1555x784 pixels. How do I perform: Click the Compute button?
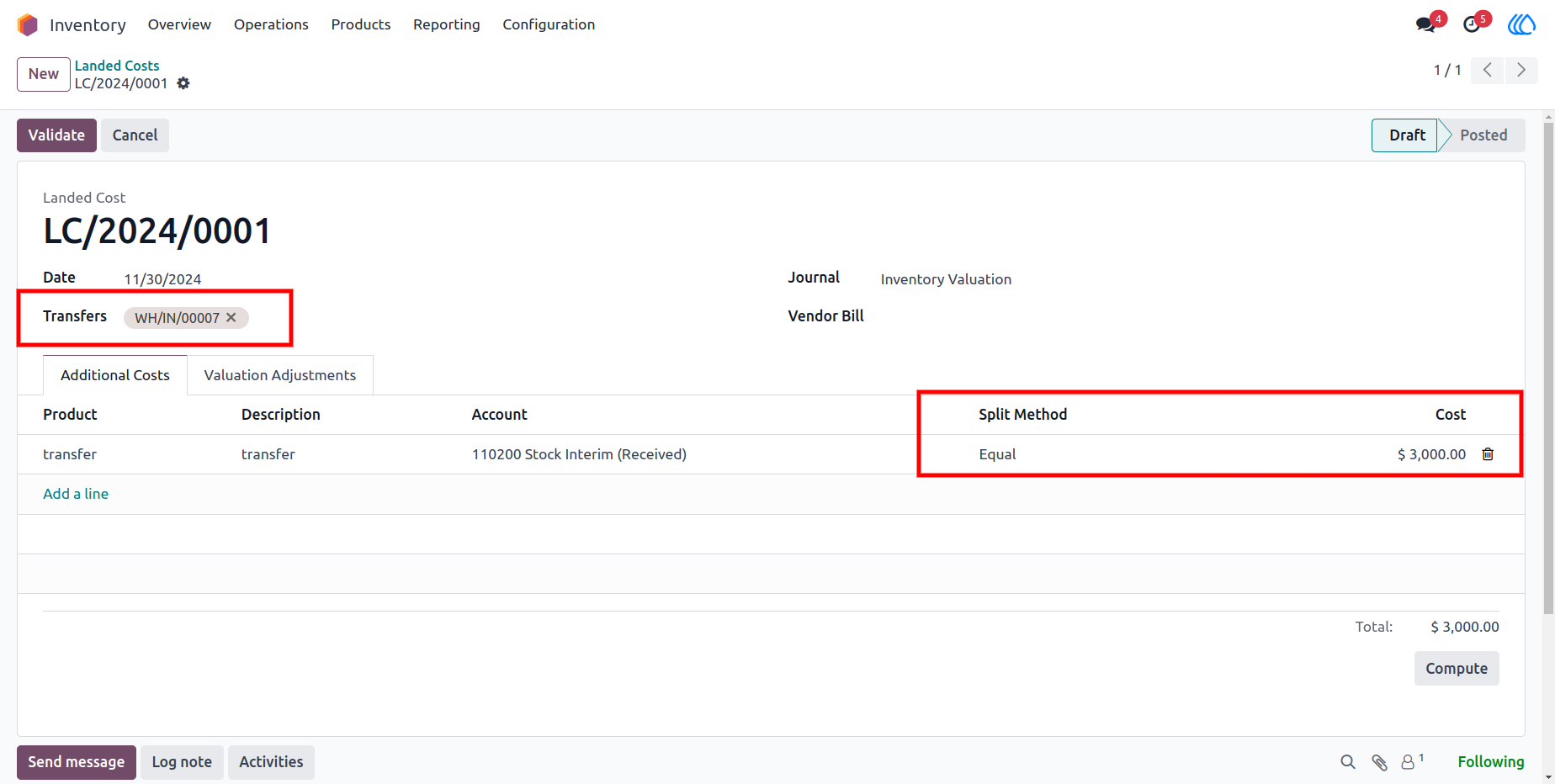1457,669
